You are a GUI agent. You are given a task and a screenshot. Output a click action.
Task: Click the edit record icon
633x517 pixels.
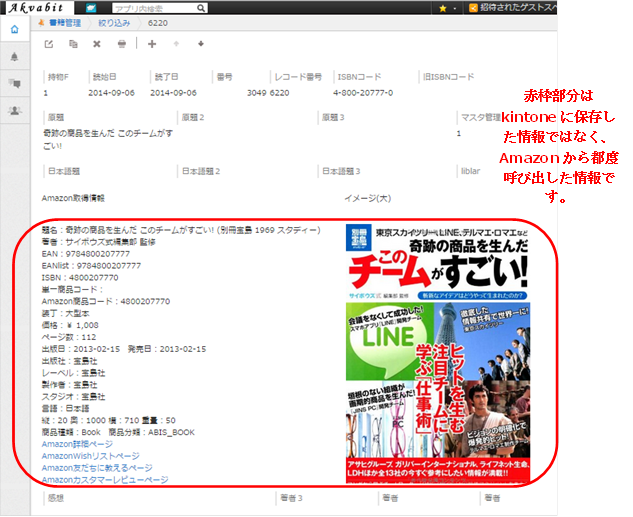click(49, 44)
